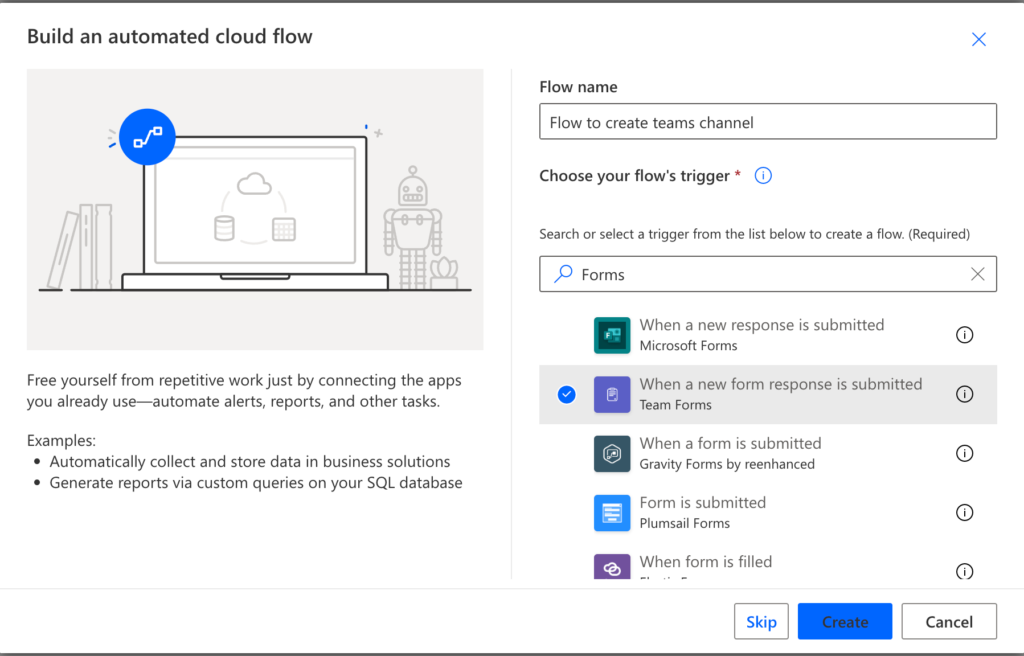Screen dimensions: 1024x656
Task: Click the Create button
Action: click(845, 621)
